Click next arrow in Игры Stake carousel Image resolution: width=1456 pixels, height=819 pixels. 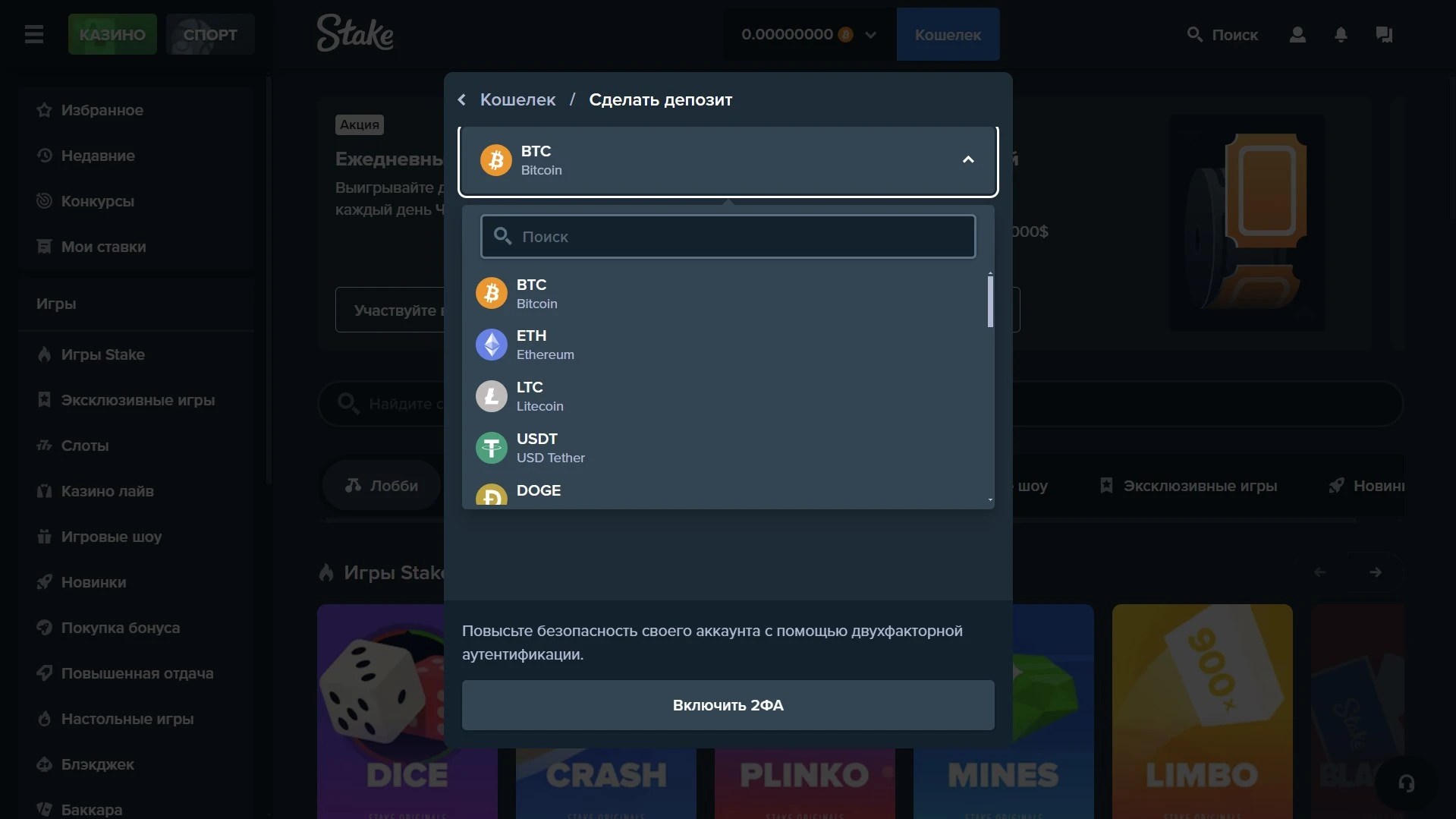(x=1376, y=572)
